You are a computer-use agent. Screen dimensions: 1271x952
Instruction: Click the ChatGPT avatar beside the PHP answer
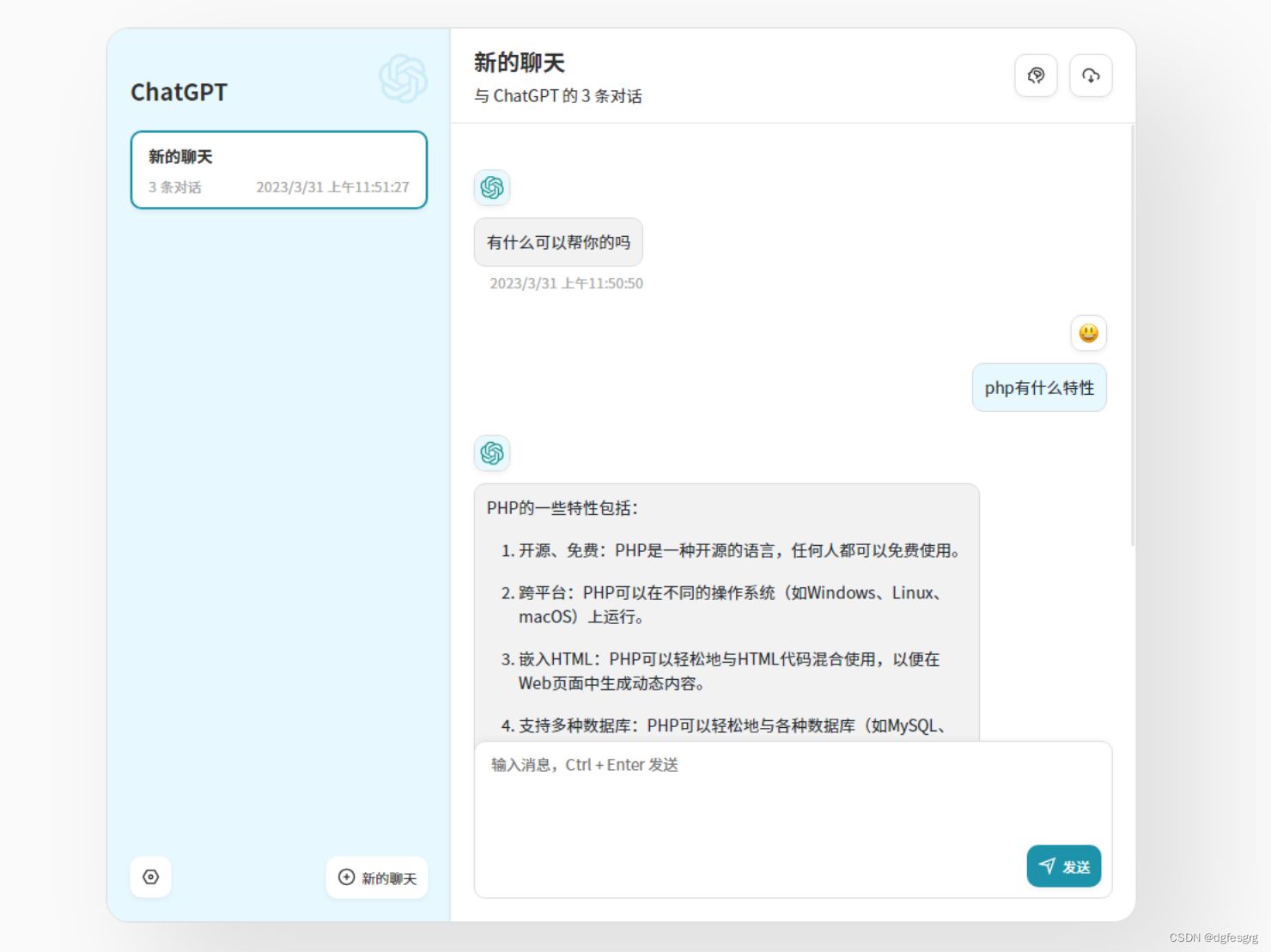click(x=491, y=453)
